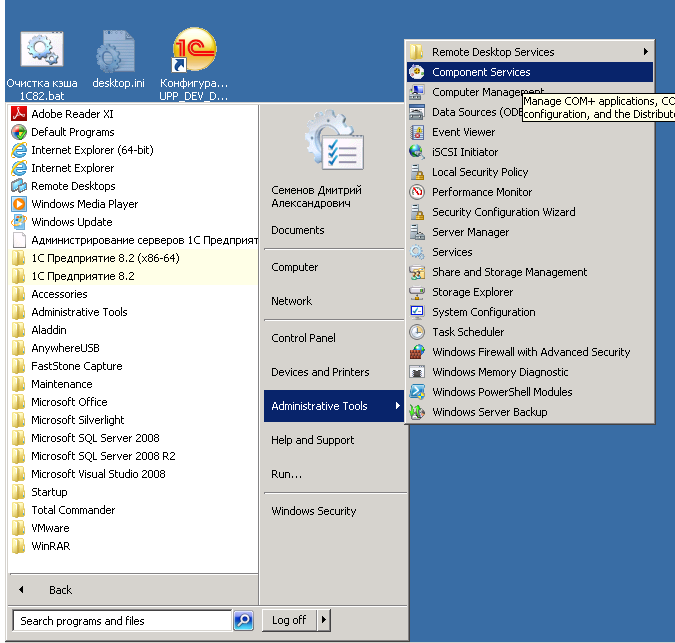Open the Adobe Reader XI icon
The image size is (675, 643).
19,114
